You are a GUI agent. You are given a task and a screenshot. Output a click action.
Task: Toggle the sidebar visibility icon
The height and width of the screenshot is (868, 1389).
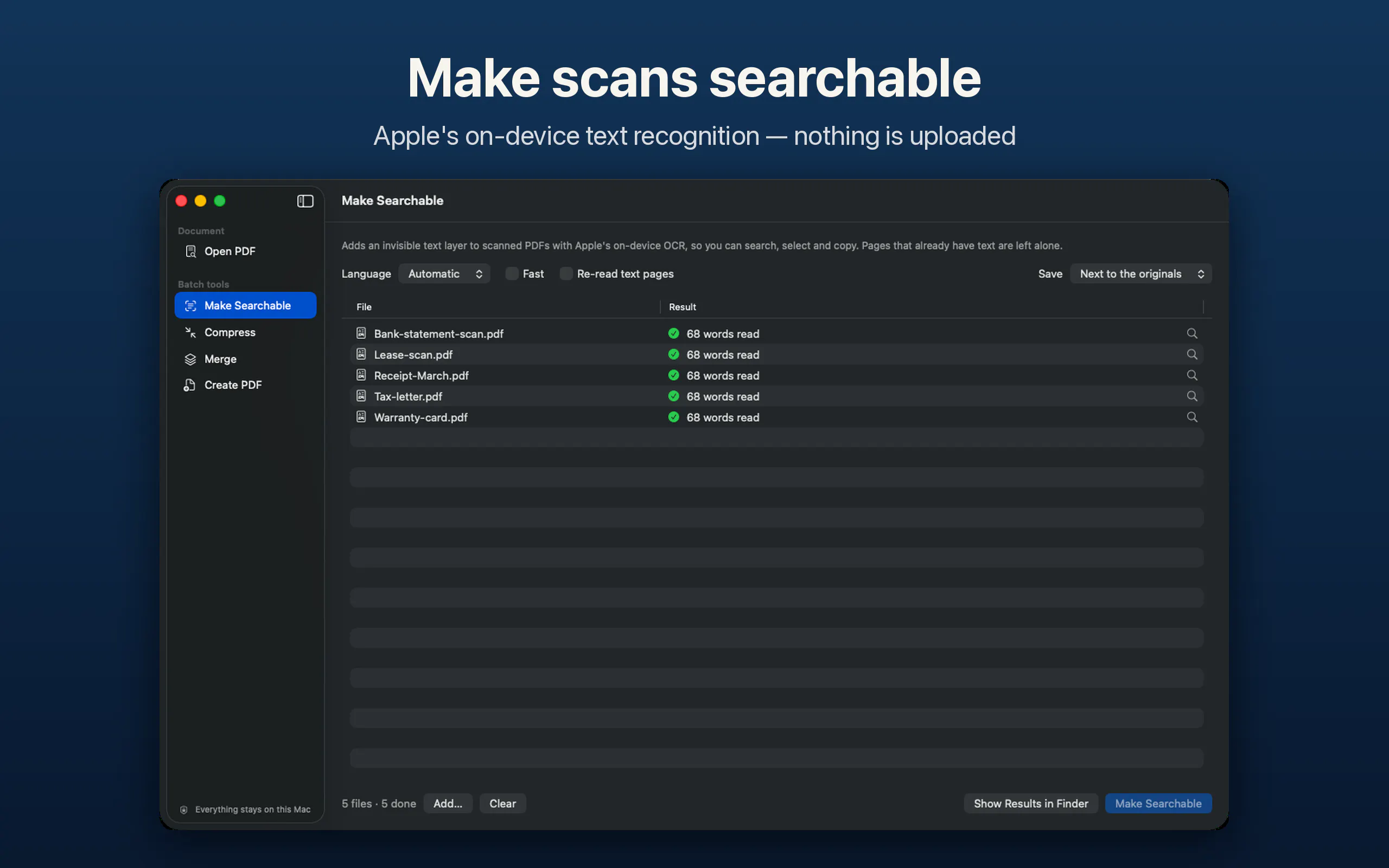coord(305,201)
